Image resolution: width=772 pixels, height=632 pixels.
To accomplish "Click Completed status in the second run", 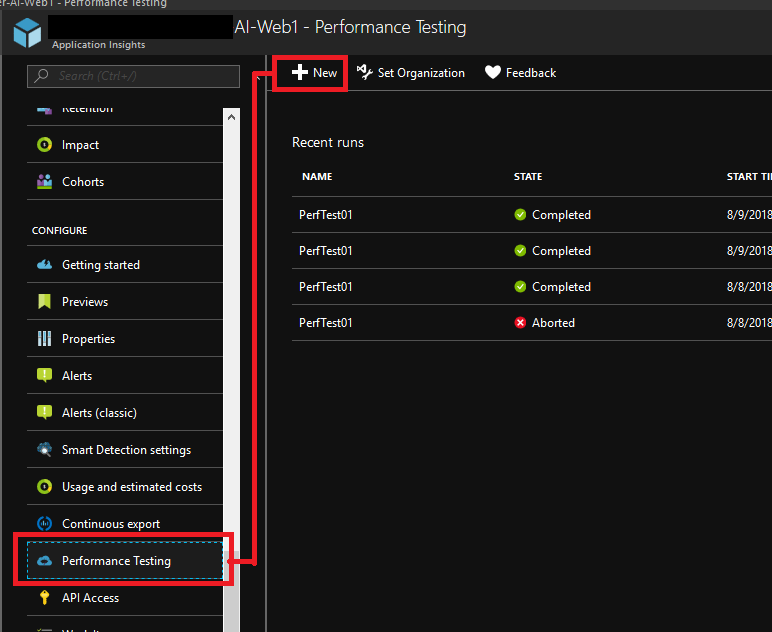I will point(561,251).
